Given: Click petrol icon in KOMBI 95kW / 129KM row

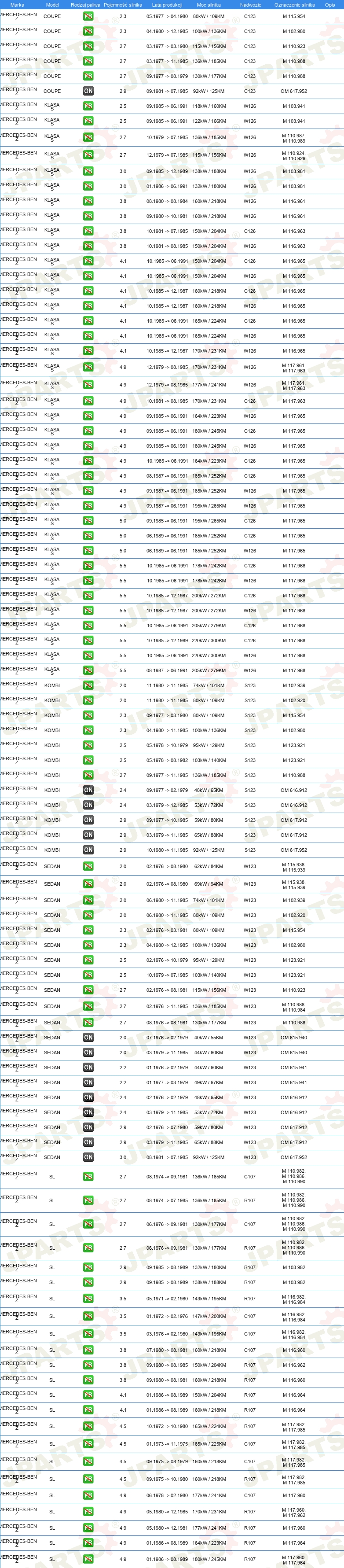Looking at the screenshot, I should [x=88, y=745].
